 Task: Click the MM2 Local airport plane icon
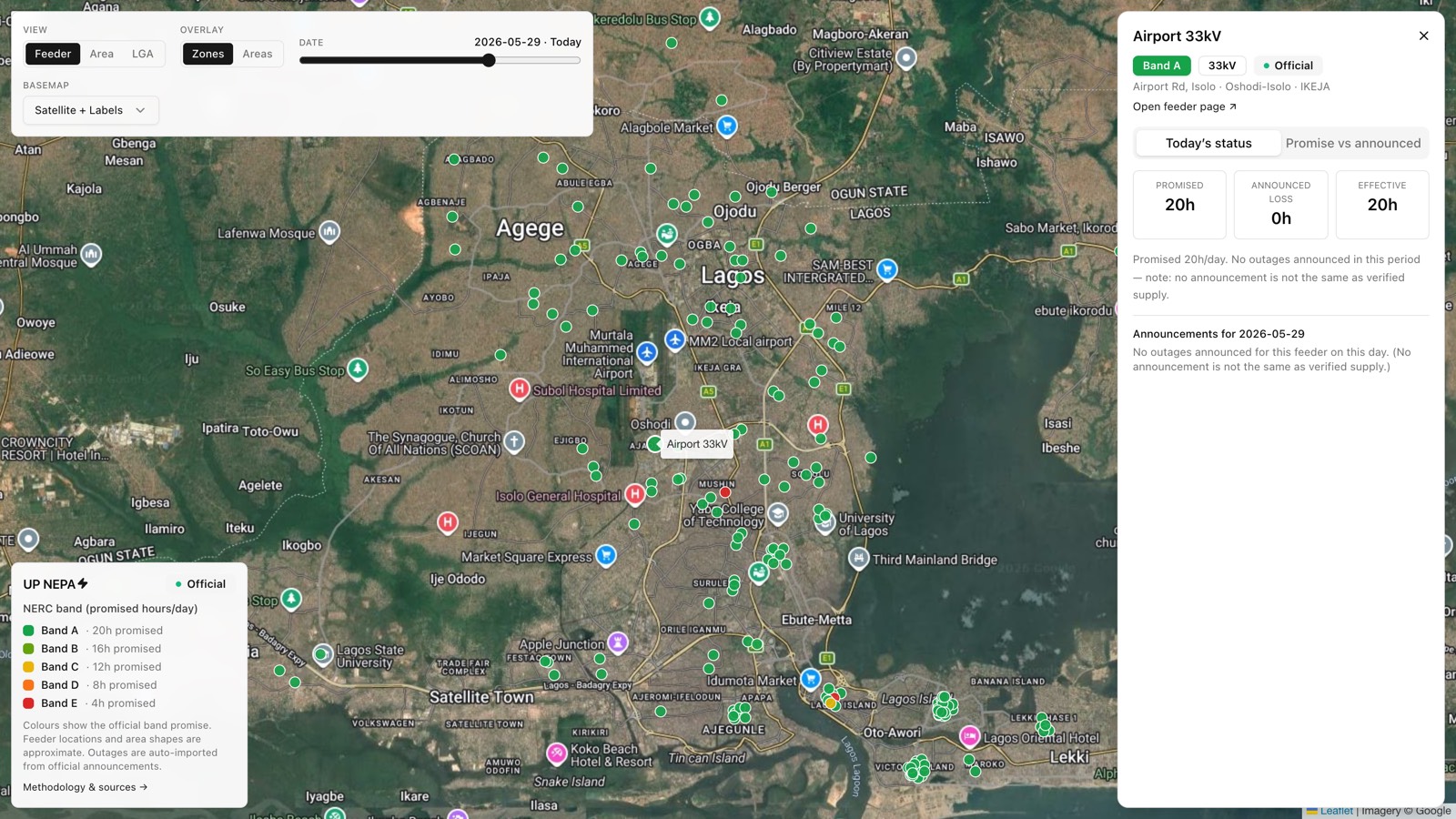point(674,339)
